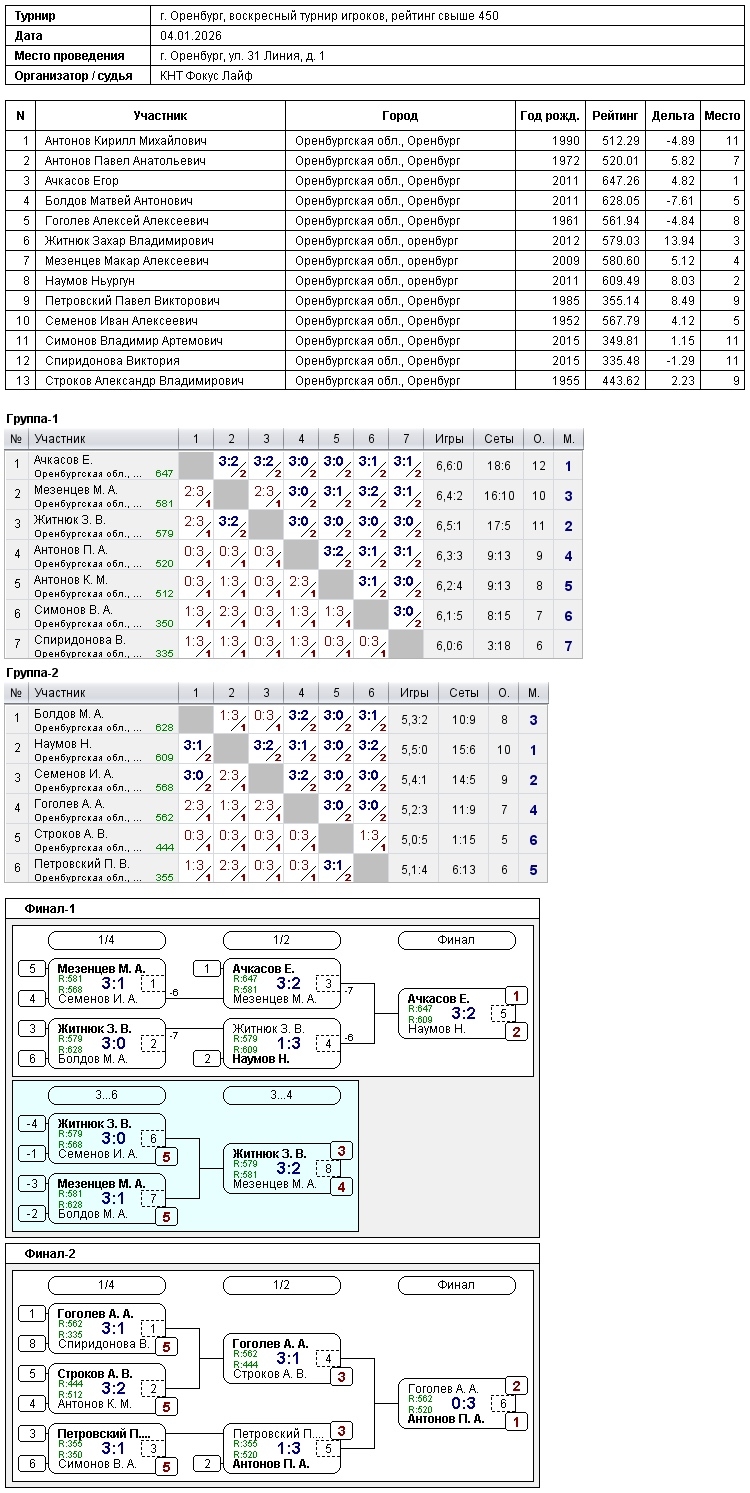750x1493 pixels.
Task: Click the 3...6 round label
Action: click(107, 1095)
